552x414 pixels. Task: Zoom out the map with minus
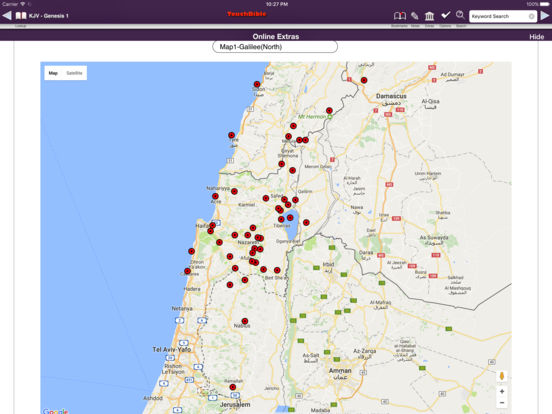(x=502, y=402)
